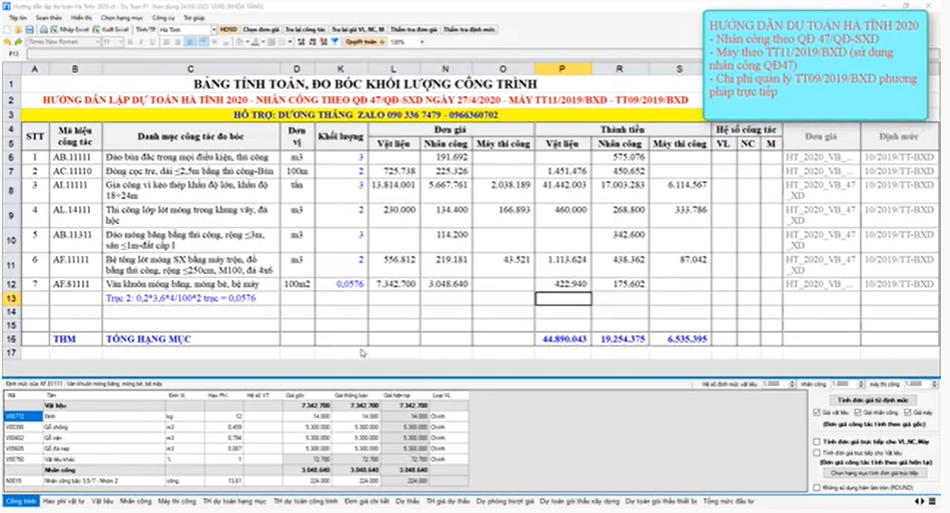Toggle bold formatting
950x513 pixels.
[130, 42]
